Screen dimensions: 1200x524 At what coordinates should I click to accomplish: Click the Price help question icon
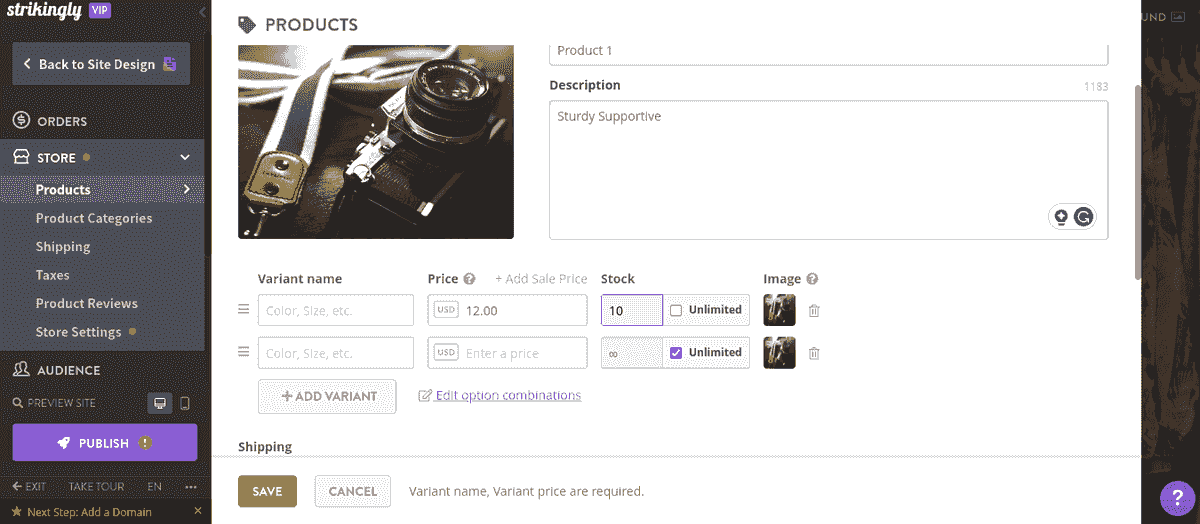click(x=469, y=279)
